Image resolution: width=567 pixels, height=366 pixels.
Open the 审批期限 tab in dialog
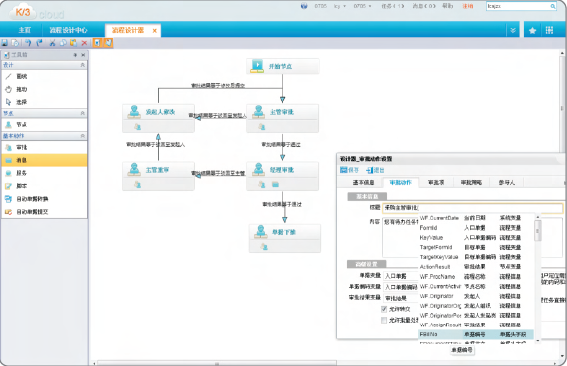[x=471, y=183]
